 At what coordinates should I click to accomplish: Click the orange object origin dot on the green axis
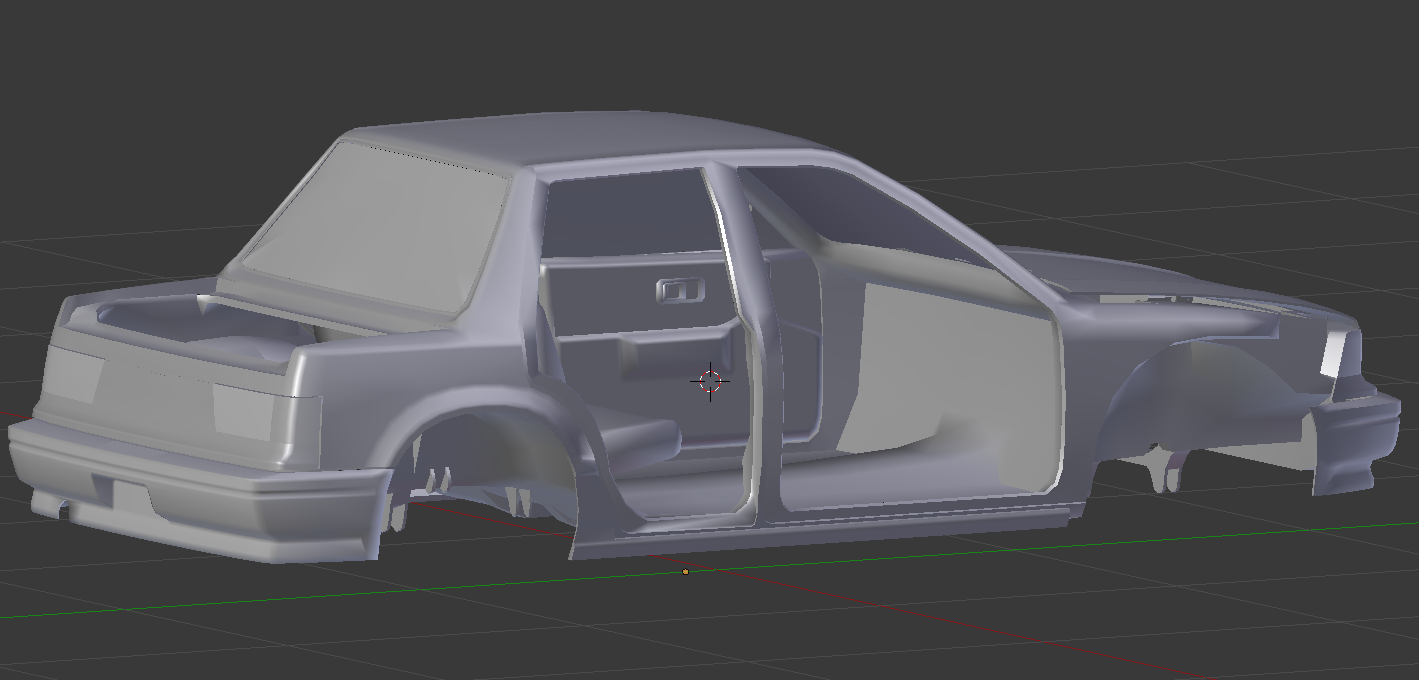point(685,572)
